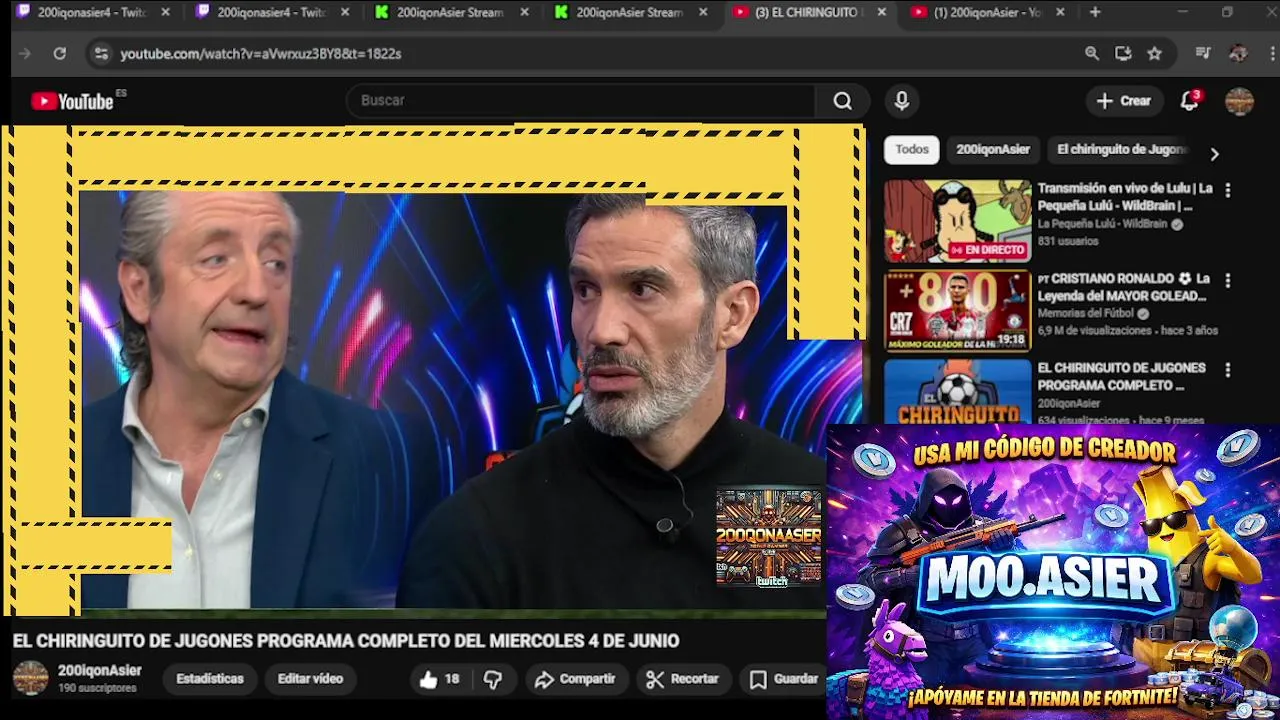Image resolution: width=1280 pixels, height=720 pixels.
Task: Save video with Guardar button
Action: point(784,679)
